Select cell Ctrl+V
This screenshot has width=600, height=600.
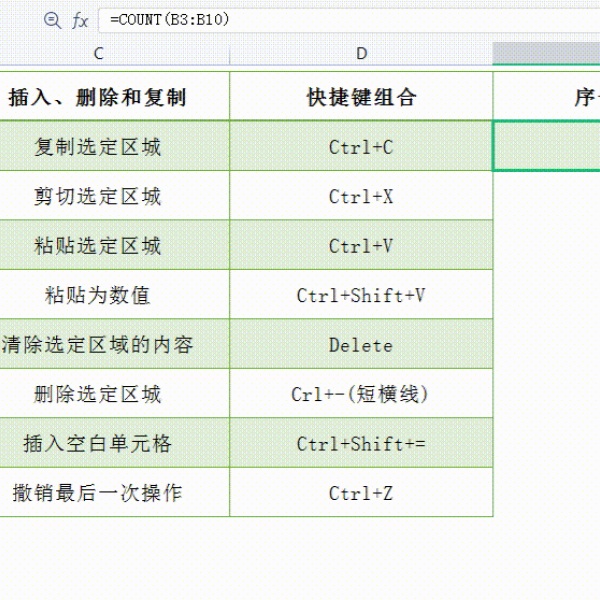361,245
